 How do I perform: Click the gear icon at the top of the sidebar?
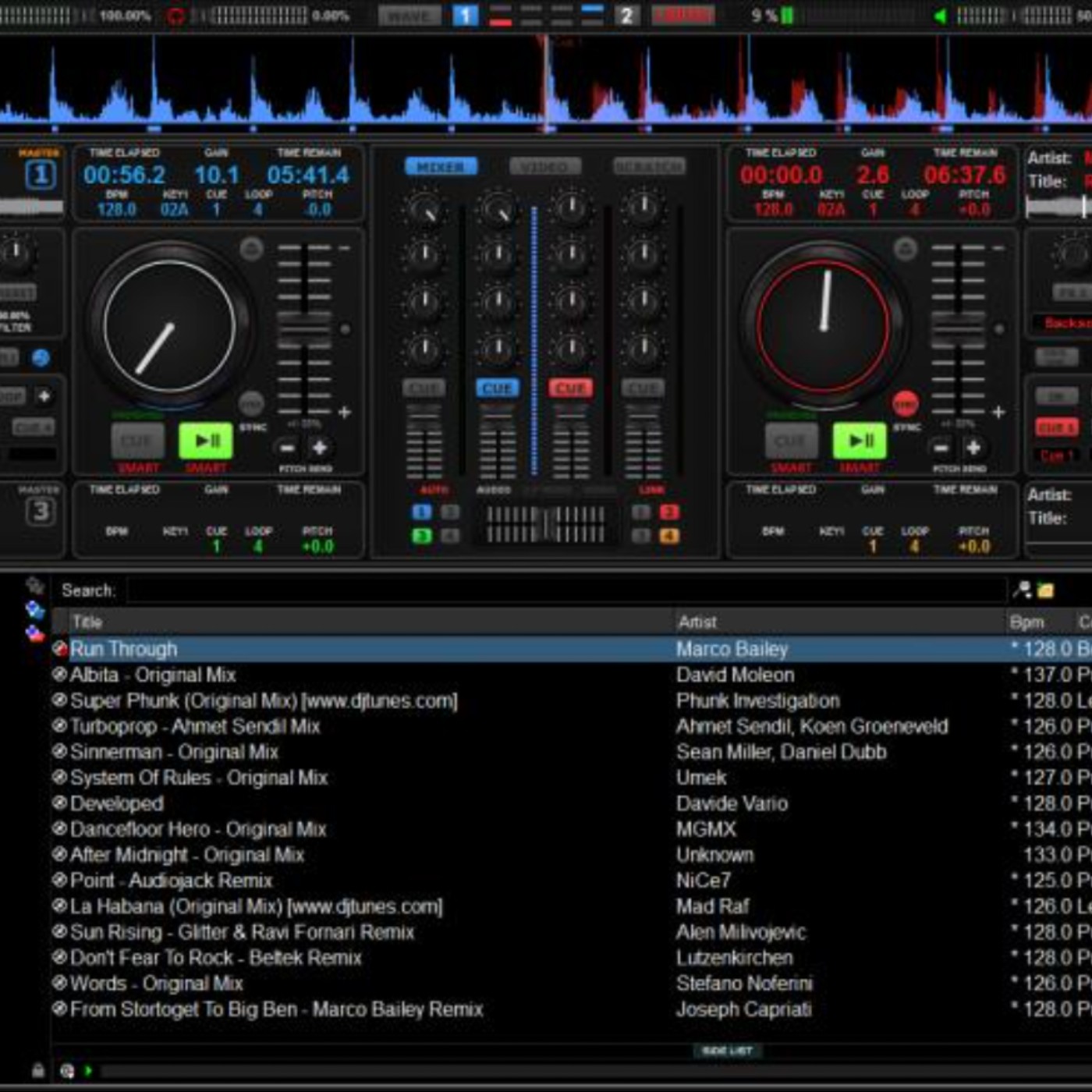coord(34,583)
